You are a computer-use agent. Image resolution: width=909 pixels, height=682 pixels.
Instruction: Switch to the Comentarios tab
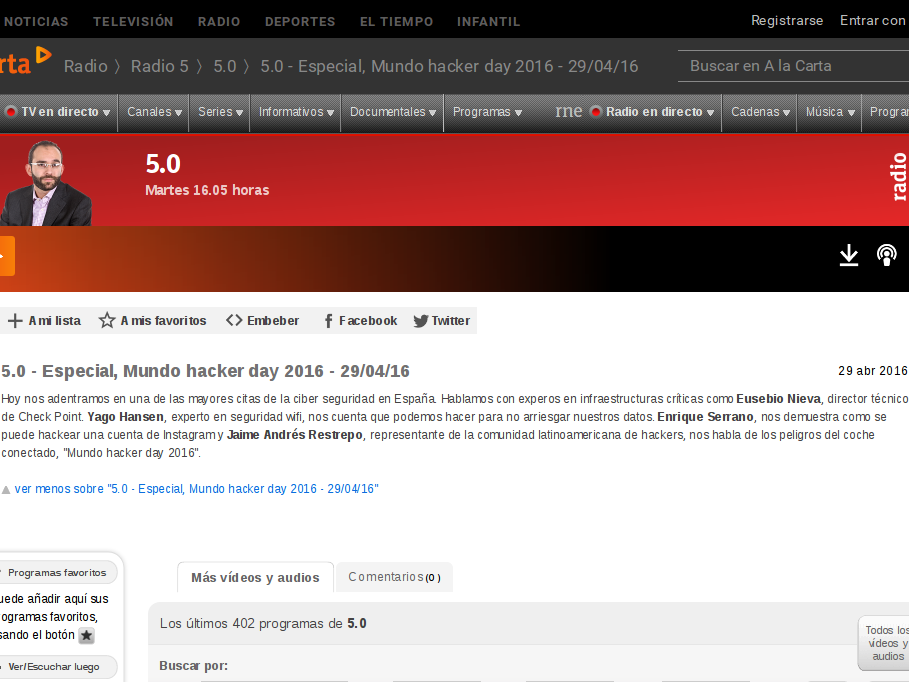tap(393, 577)
